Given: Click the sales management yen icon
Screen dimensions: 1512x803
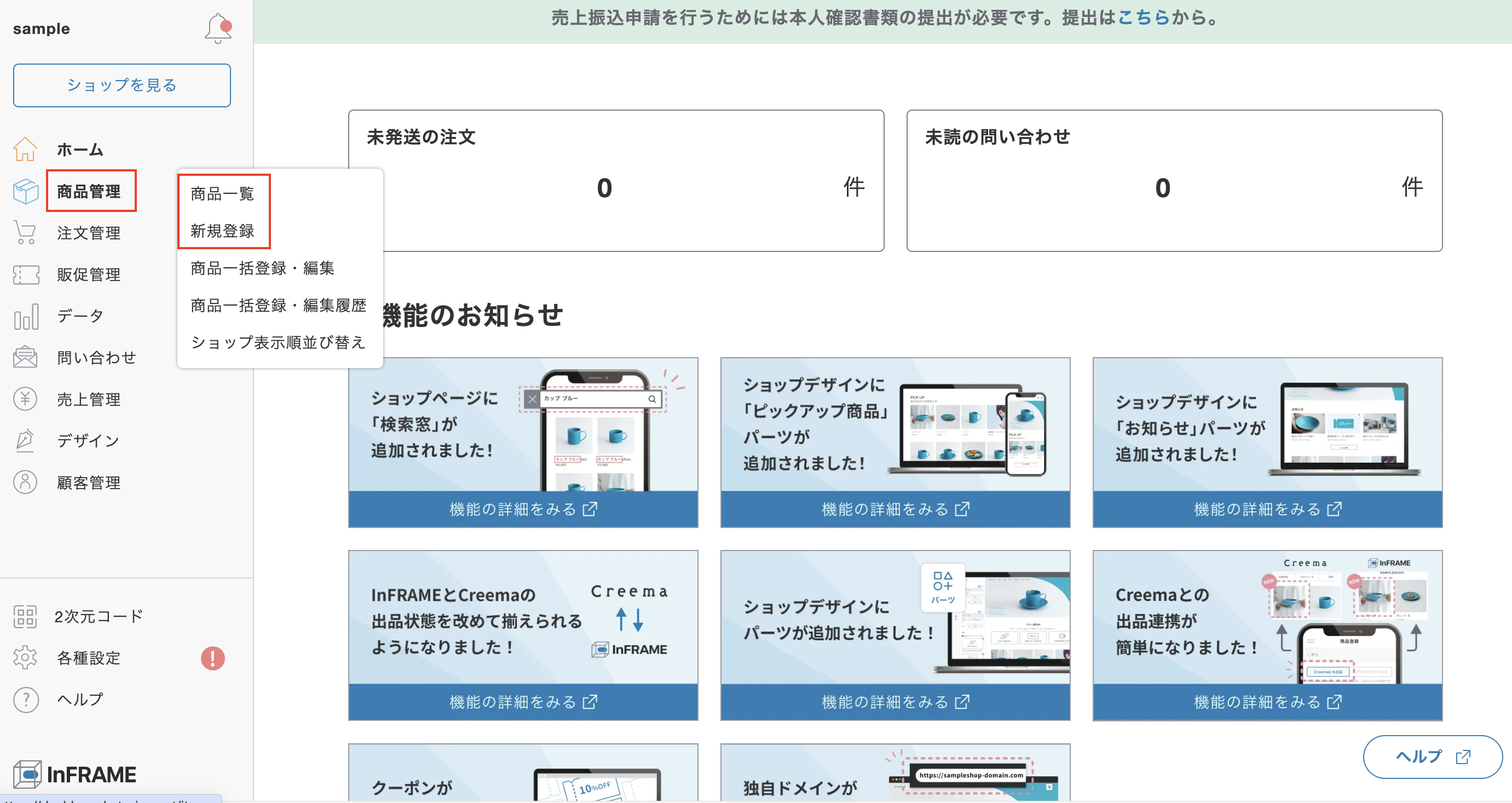Looking at the screenshot, I should pos(25,399).
